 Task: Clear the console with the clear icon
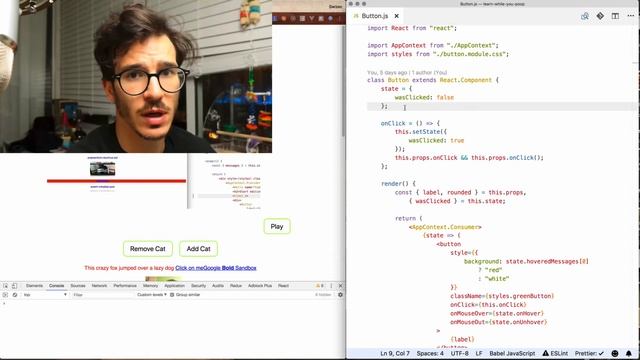[15, 295]
